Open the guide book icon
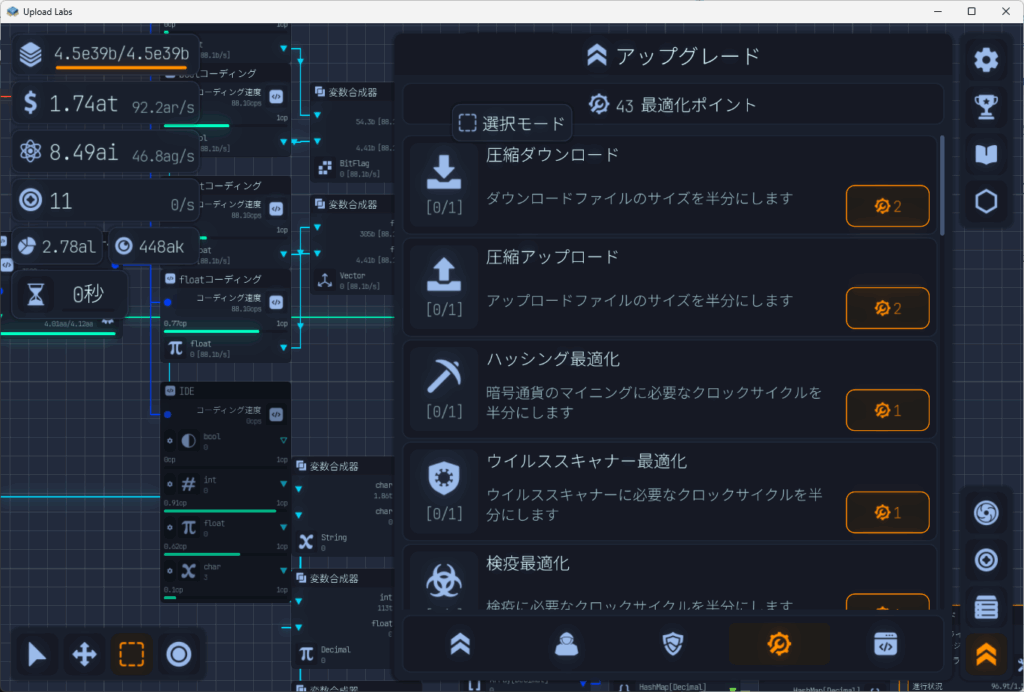This screenshot has height=692, width=1024. coord(986,154)
